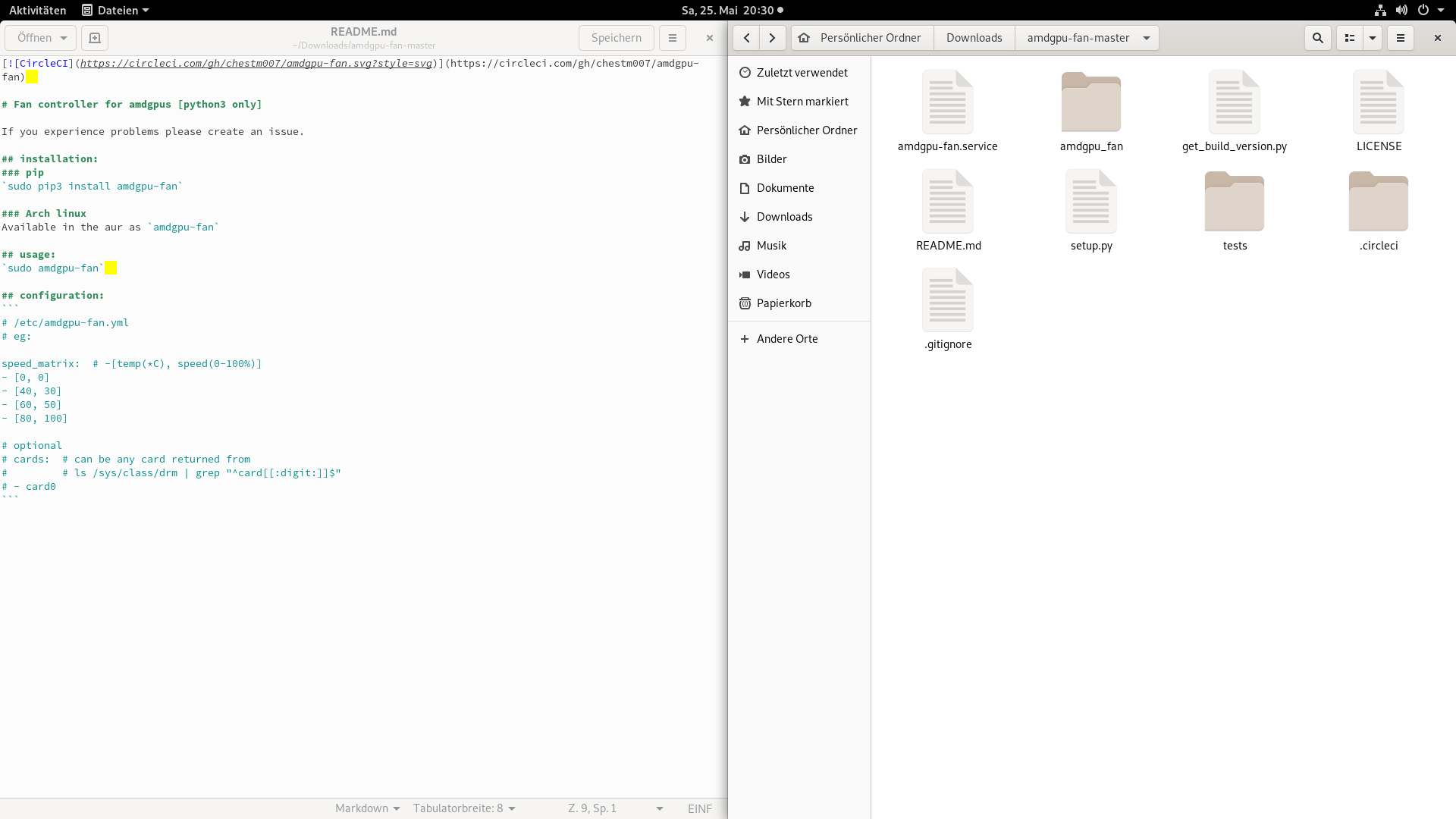The height and width of the screenshot is (819, 1456).
Task: Open the Aktivitäten overview
Action: [x=37, y=10]
